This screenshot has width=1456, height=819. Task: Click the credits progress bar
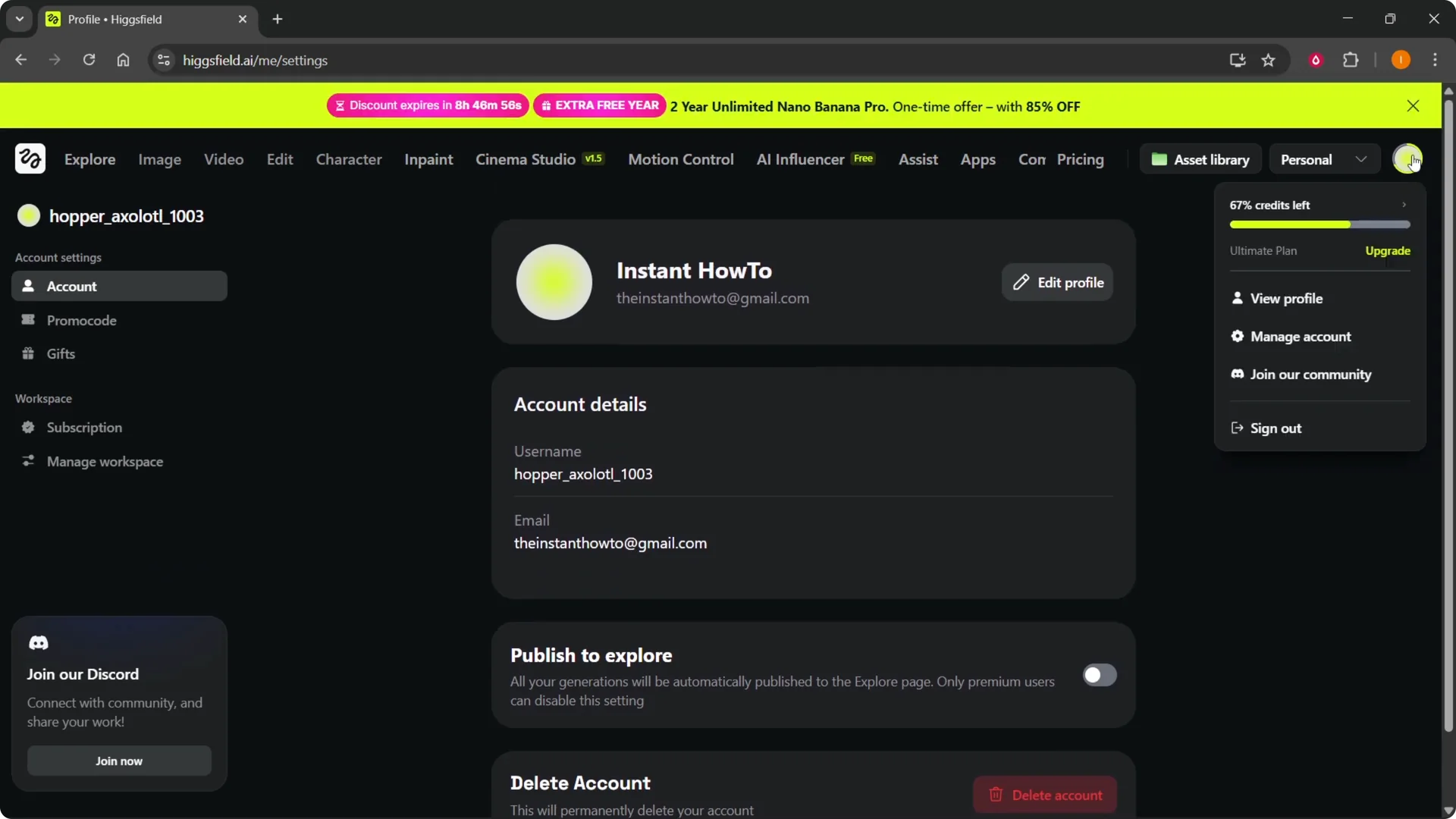[1319, 224]
